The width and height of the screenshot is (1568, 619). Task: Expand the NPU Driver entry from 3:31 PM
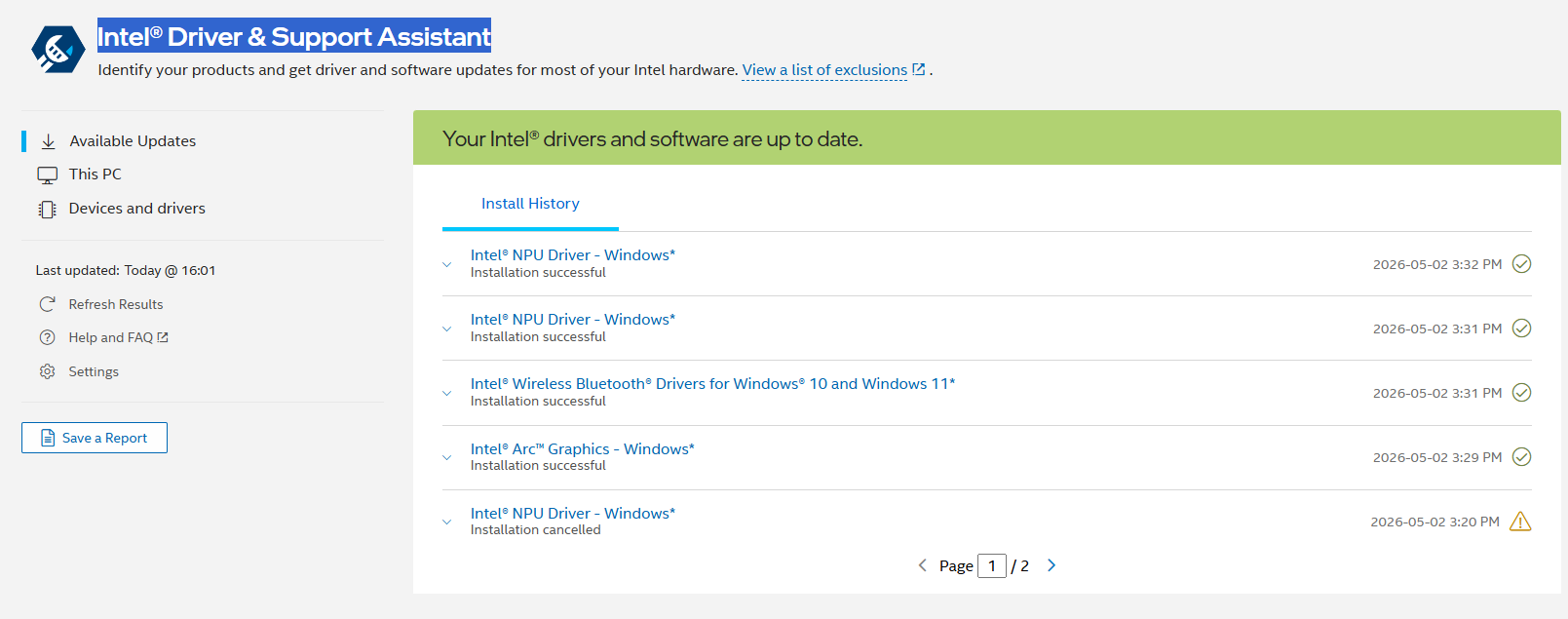pos(447,329)
